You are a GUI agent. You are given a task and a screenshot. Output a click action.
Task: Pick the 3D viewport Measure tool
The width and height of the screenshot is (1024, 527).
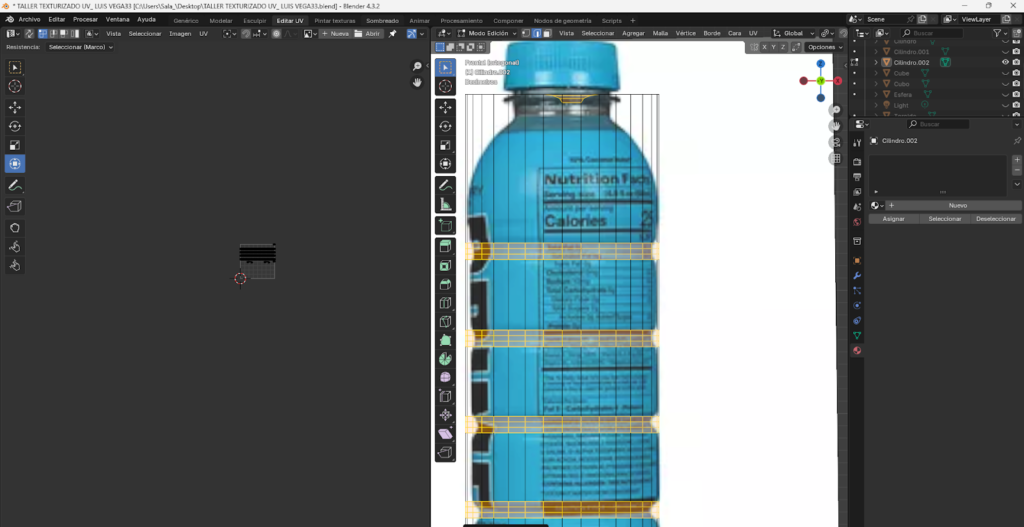coord(445,204)
